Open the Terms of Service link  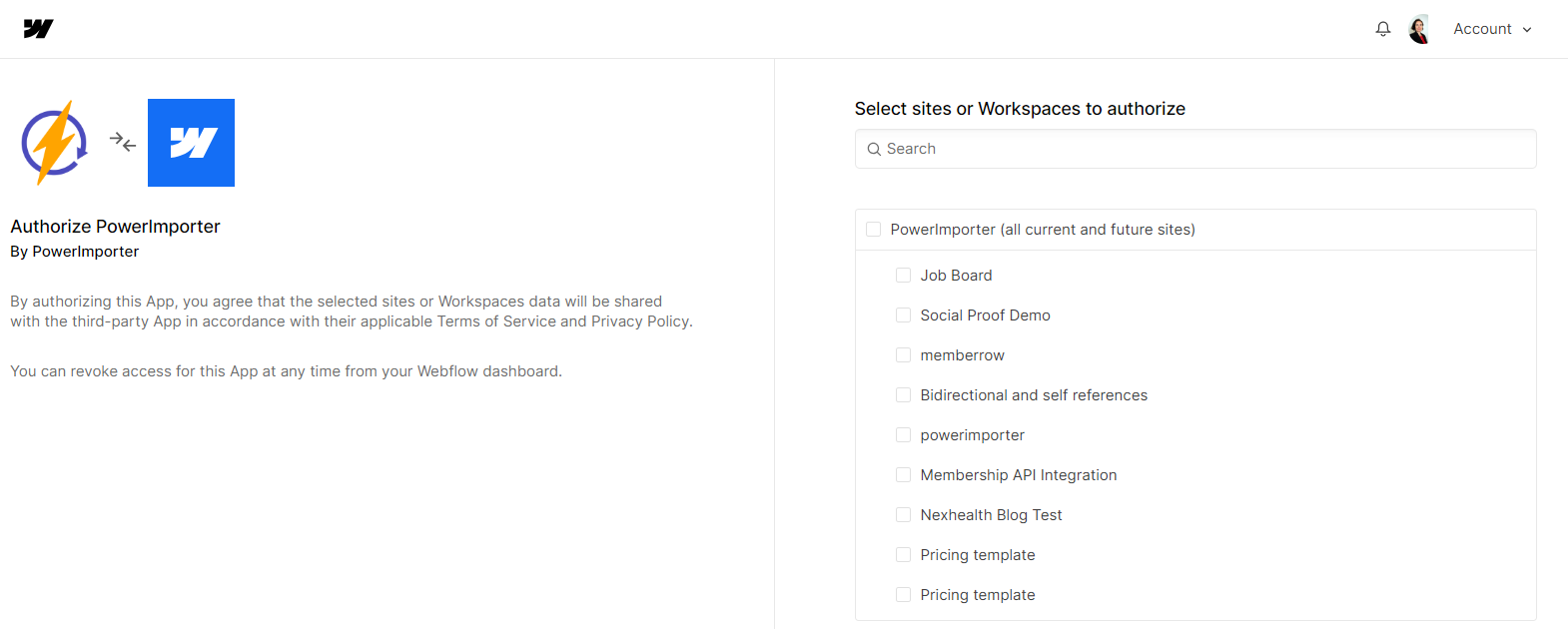coord(495,320)
